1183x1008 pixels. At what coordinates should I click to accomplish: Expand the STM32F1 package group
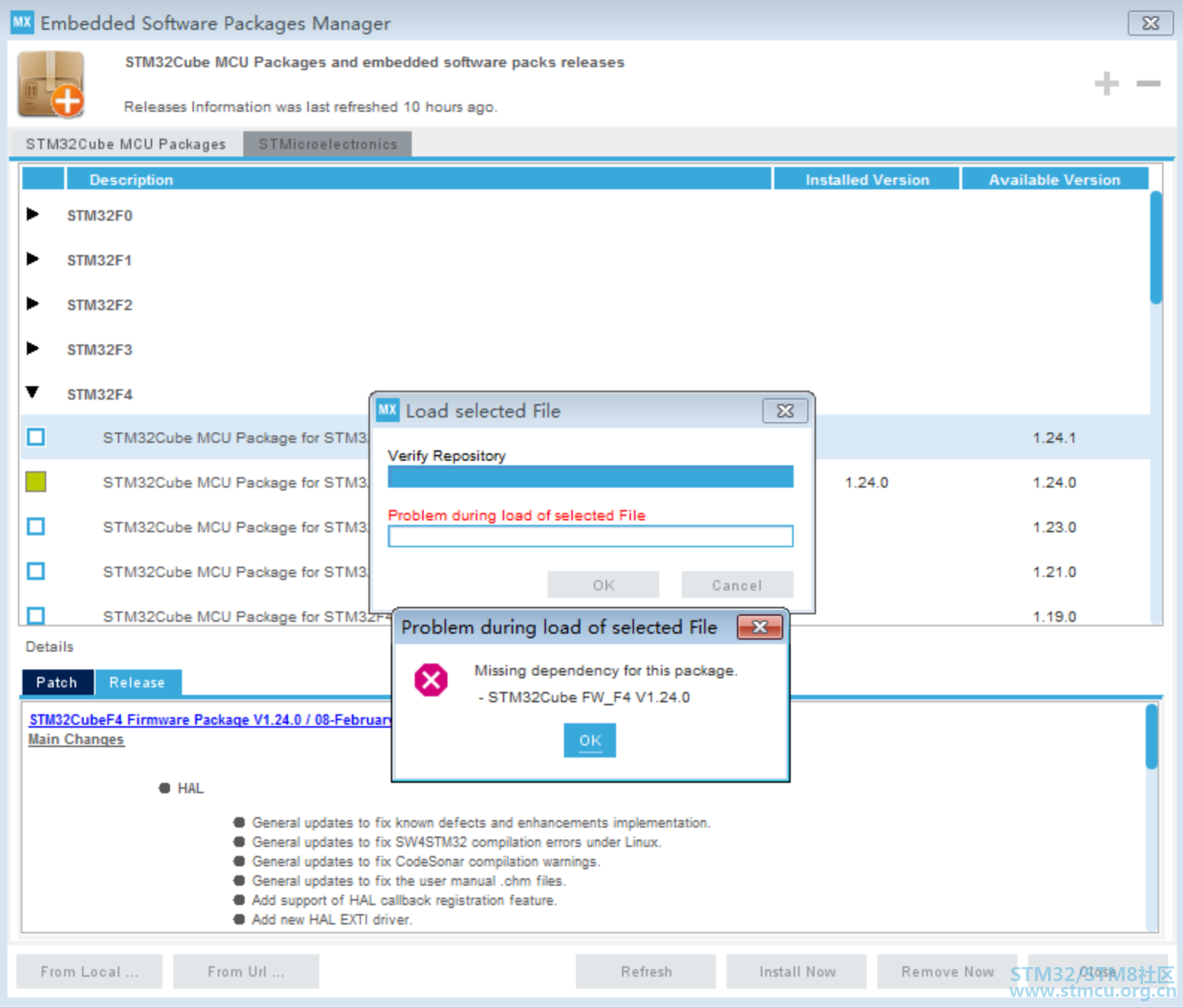pos(32,259)
